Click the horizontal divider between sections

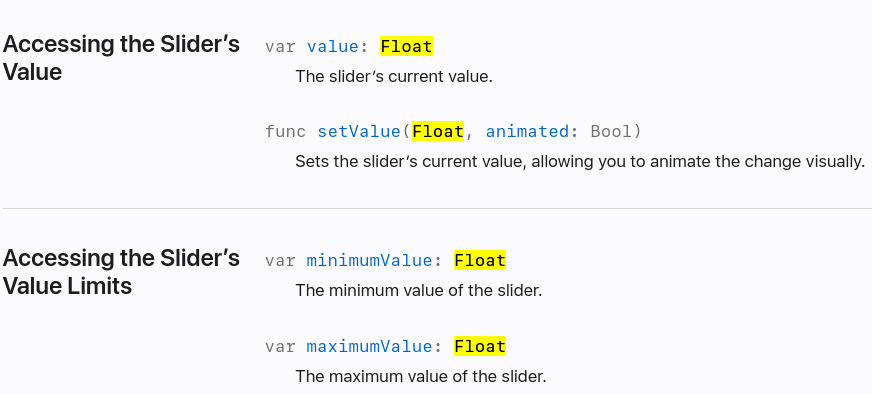click(x=437, y=209)
